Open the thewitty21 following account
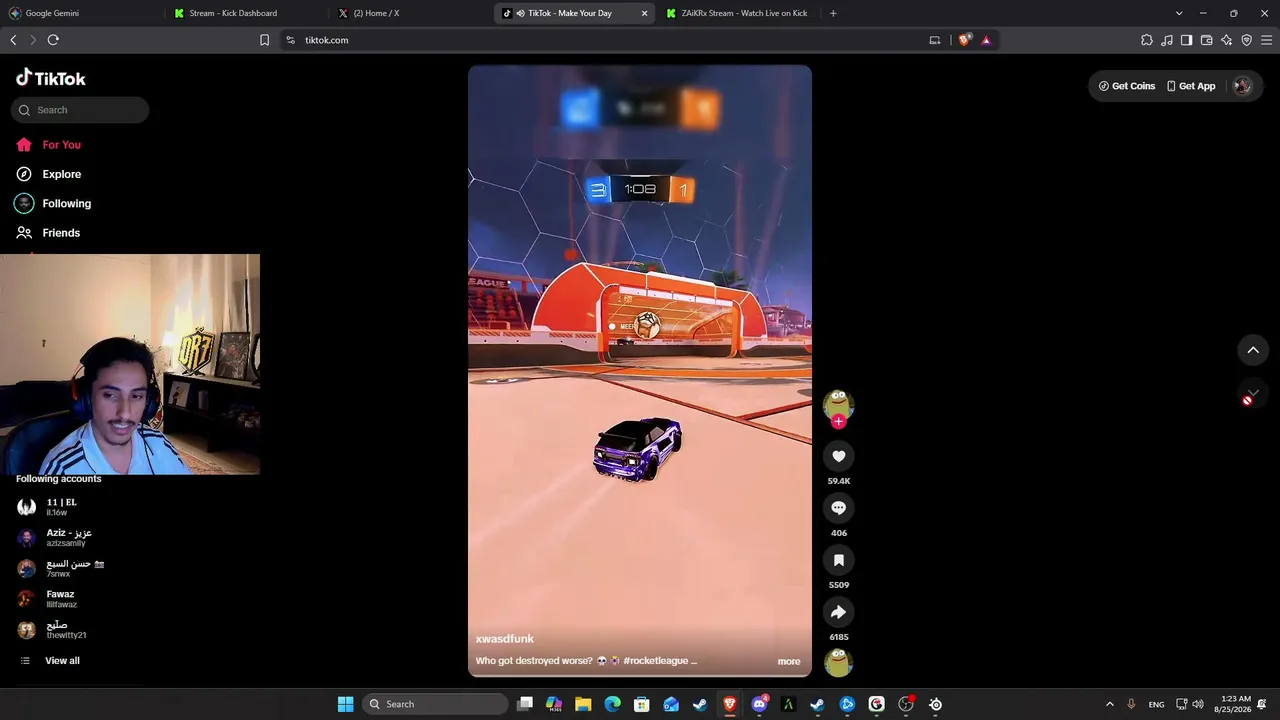1280x720 pixels. point(52,630)
